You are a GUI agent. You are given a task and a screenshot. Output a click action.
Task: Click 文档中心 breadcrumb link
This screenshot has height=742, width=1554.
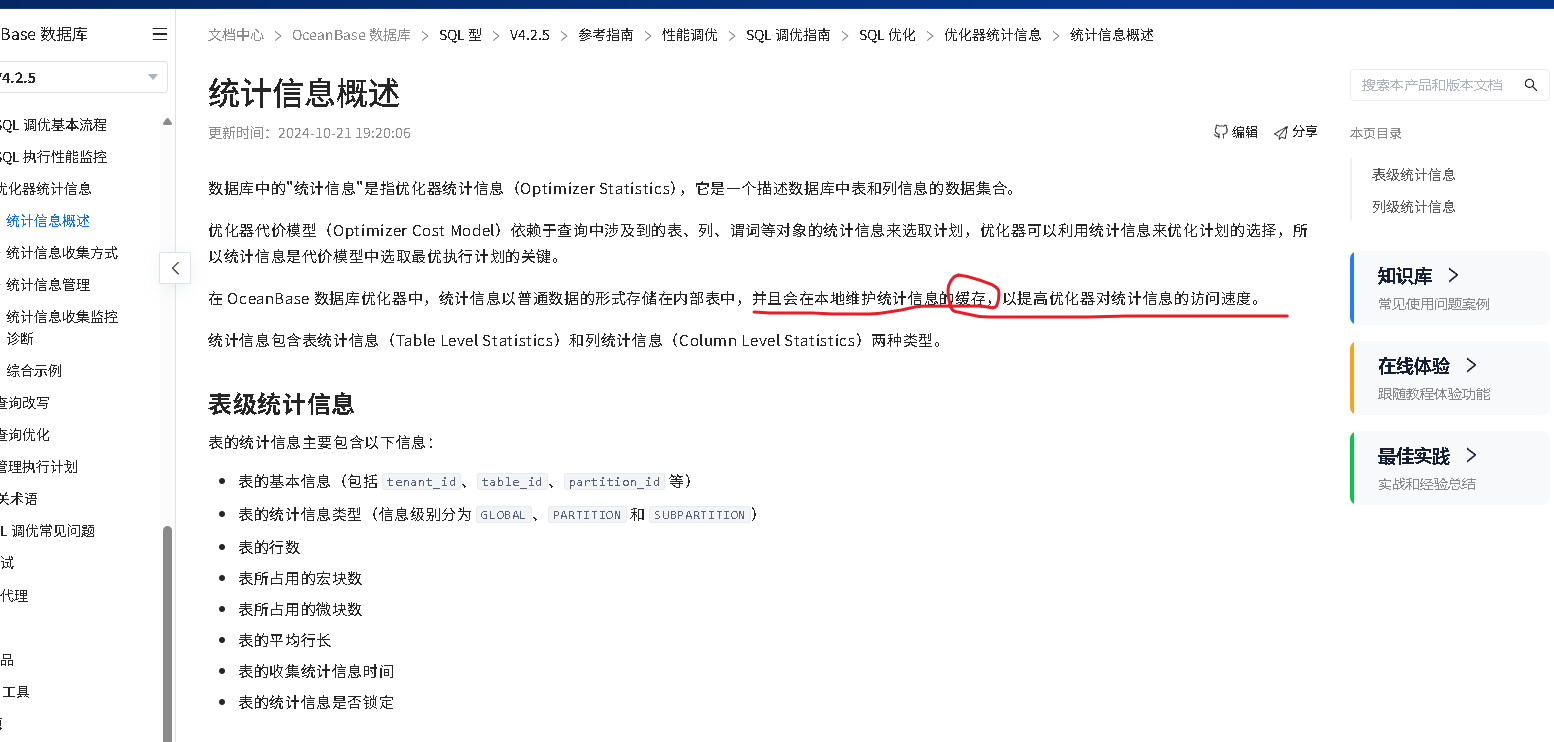tap(236, 35)
